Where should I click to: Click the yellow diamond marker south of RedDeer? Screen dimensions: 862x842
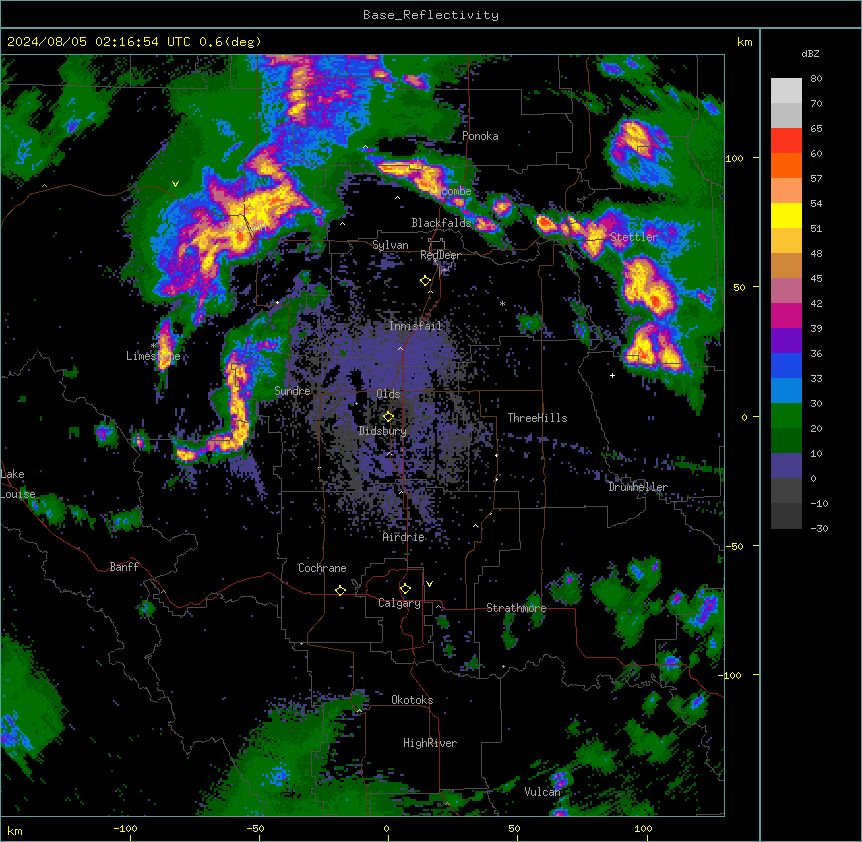point(425,281)
